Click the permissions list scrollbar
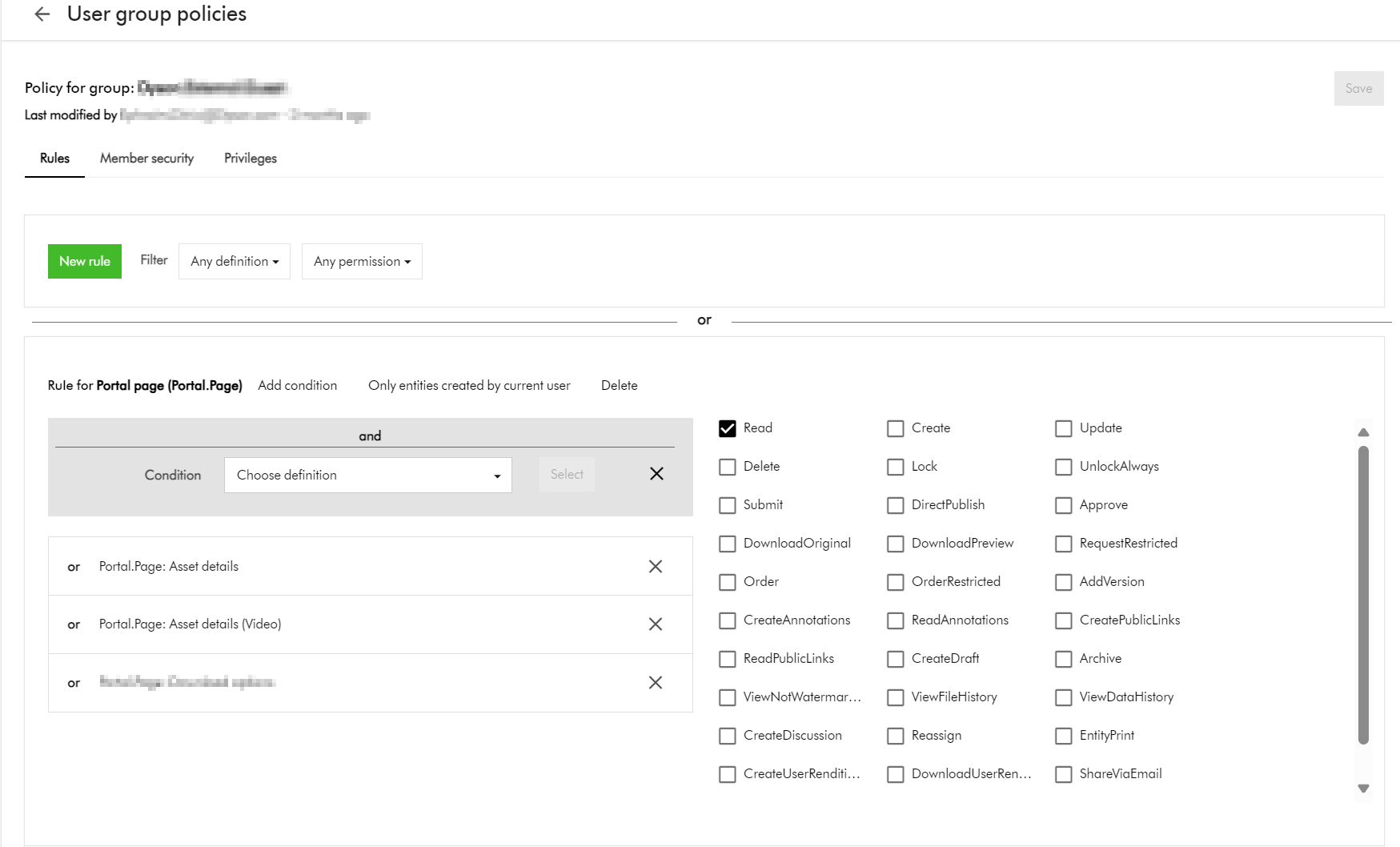 [1363, 592]
